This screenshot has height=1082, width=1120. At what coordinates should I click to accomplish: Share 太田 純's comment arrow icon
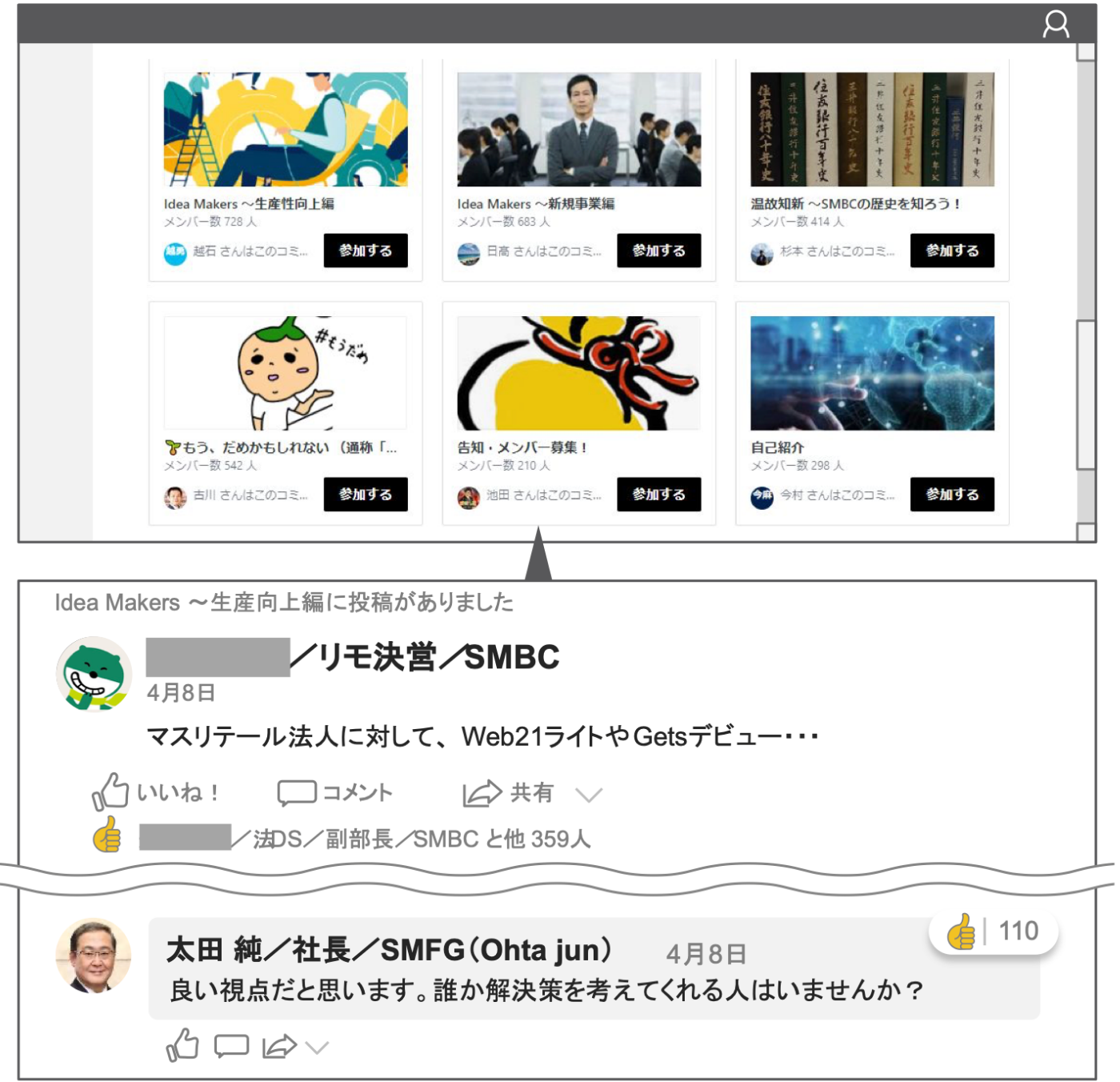coord(279,1046)
